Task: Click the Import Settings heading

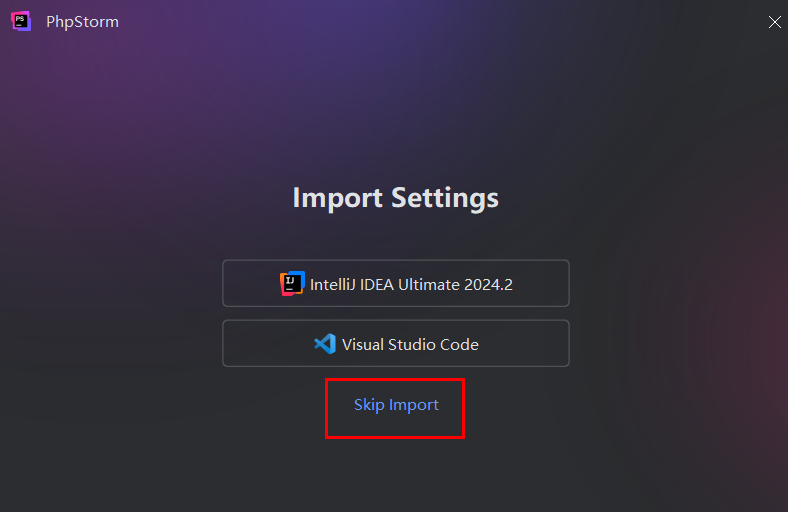Action: click(396, 197)
